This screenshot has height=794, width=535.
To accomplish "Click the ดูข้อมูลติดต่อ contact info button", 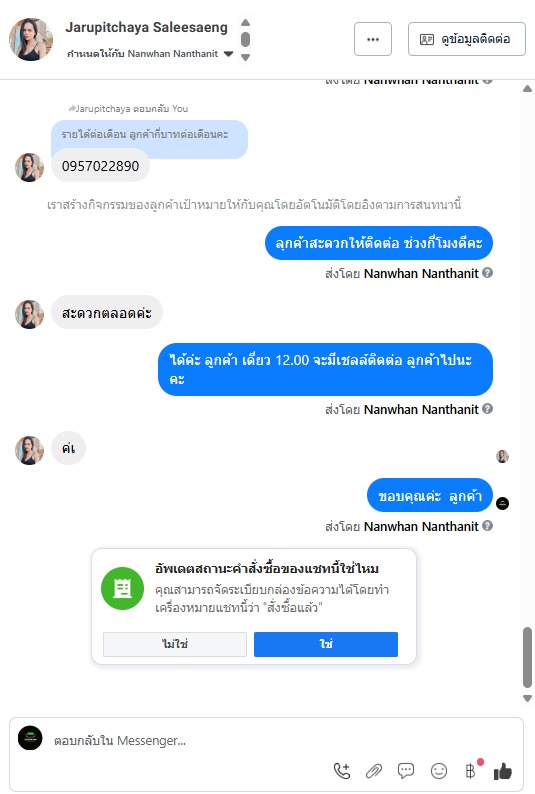I will [x=467, y=39].
